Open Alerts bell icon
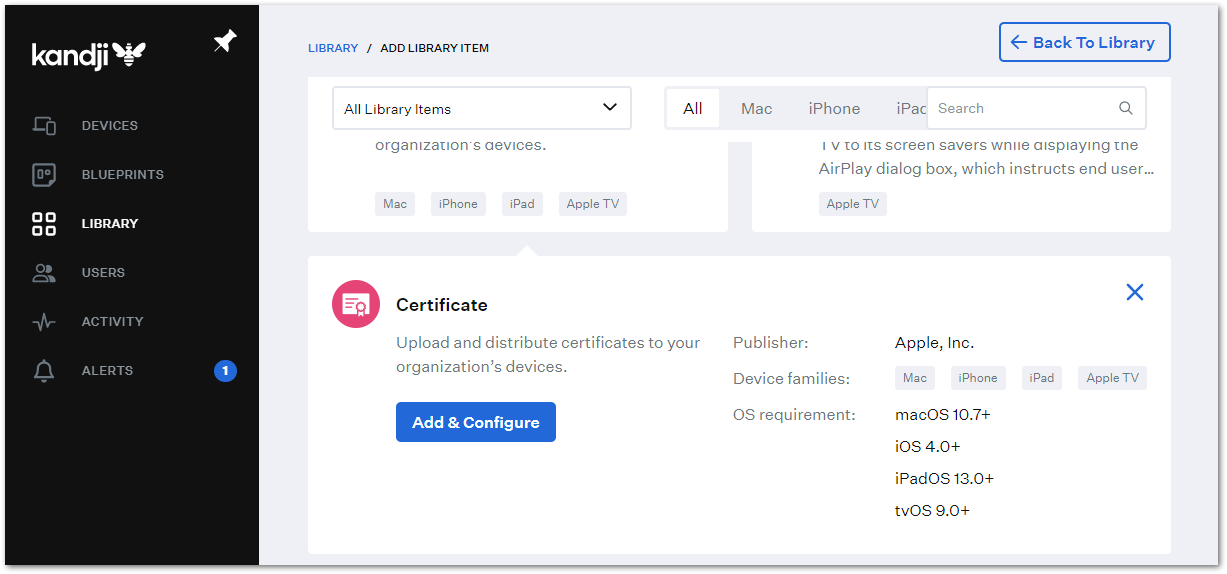The image size is (1227, 574). click(44, 371)
